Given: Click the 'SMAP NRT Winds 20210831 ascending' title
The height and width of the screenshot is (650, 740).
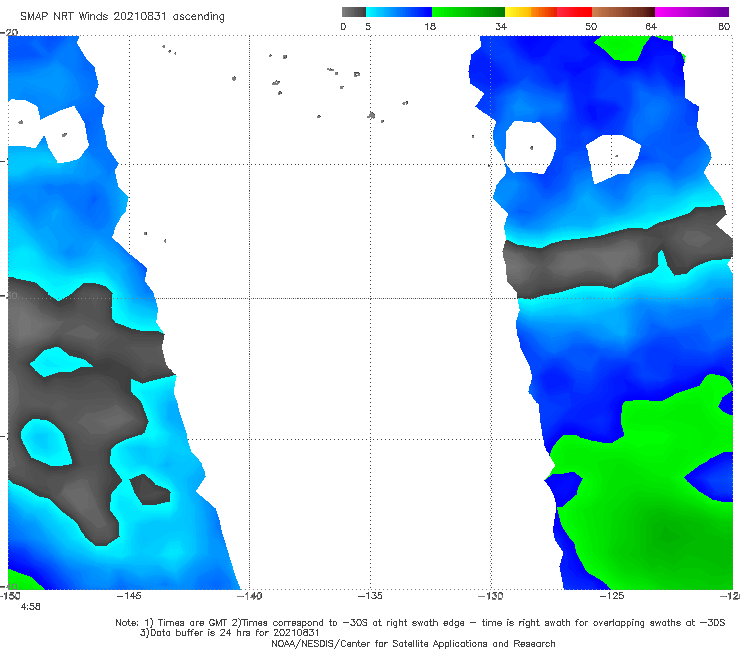Looking at the screenshot, I should pos(122,17).
